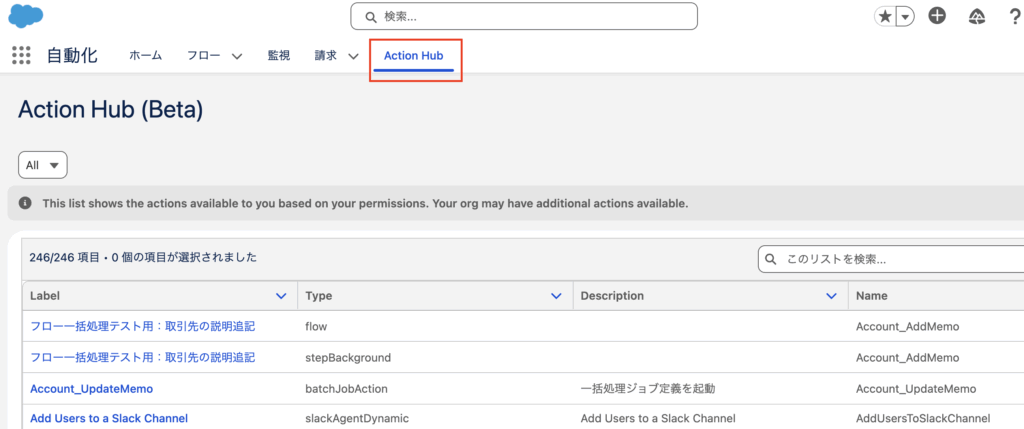1024x429 pixels.
Task: Open the global create plus icon
Action: (x=937, y=16)
